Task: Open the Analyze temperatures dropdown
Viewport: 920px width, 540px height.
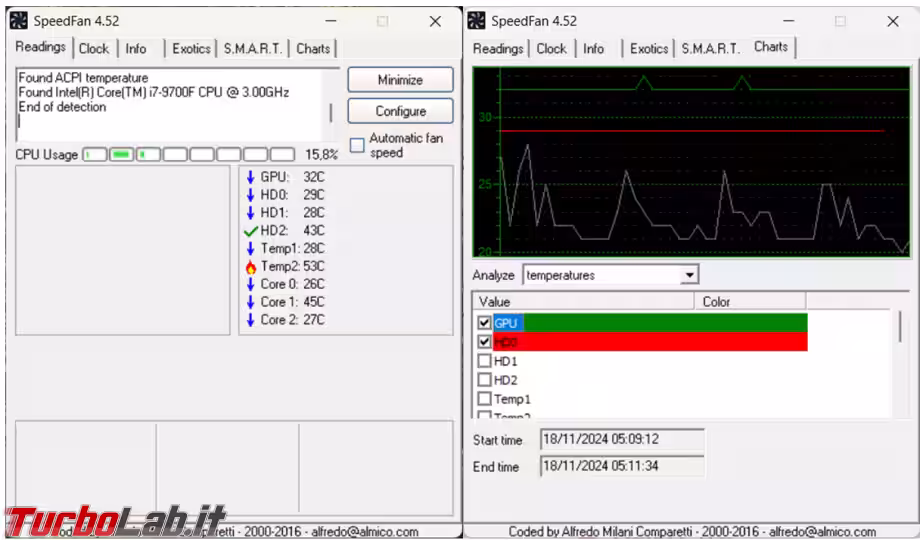Action: tap(690, 275)
